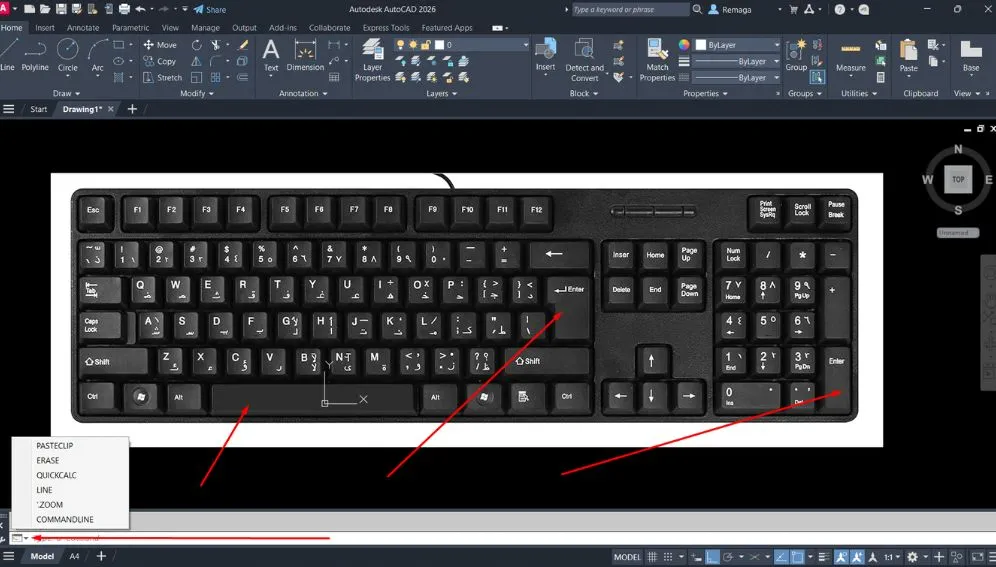Screen dimensions: 996x567
Task: Toggle polar tracking in status bar
Action: 729,557
